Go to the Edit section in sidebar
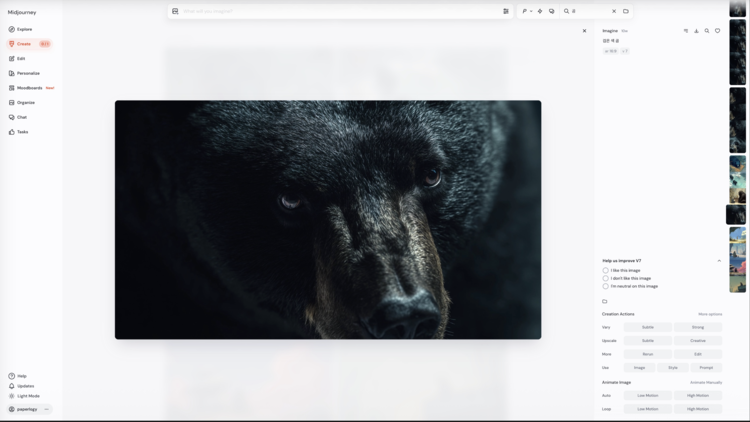The image size is (750, 422). pos(17,58)
